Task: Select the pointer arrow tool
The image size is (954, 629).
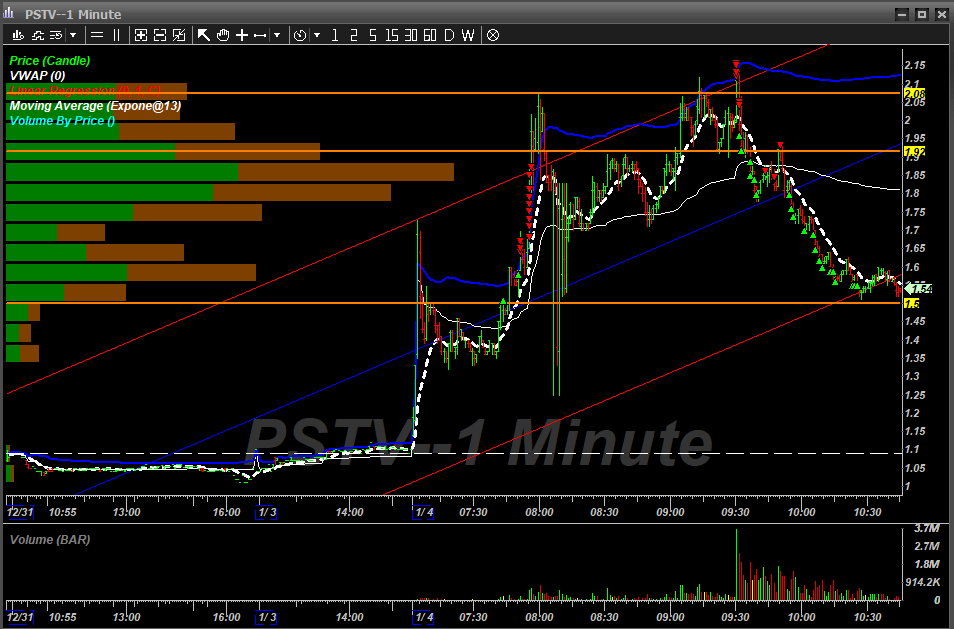Action: click(x=203, y=35)
